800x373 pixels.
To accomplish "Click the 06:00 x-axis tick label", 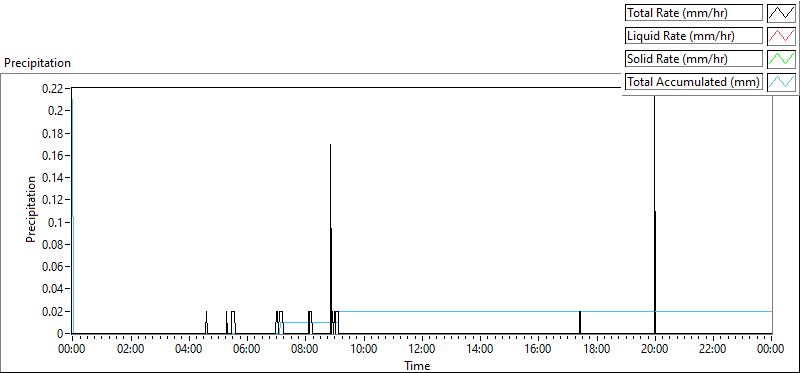I will pos(247,350).
